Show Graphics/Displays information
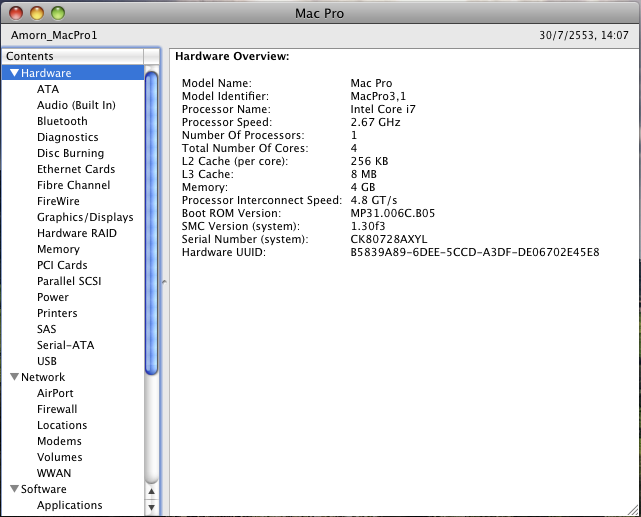The height and width of the screenshot is (517, 641). pyautogui.click(x=85, y=217)
